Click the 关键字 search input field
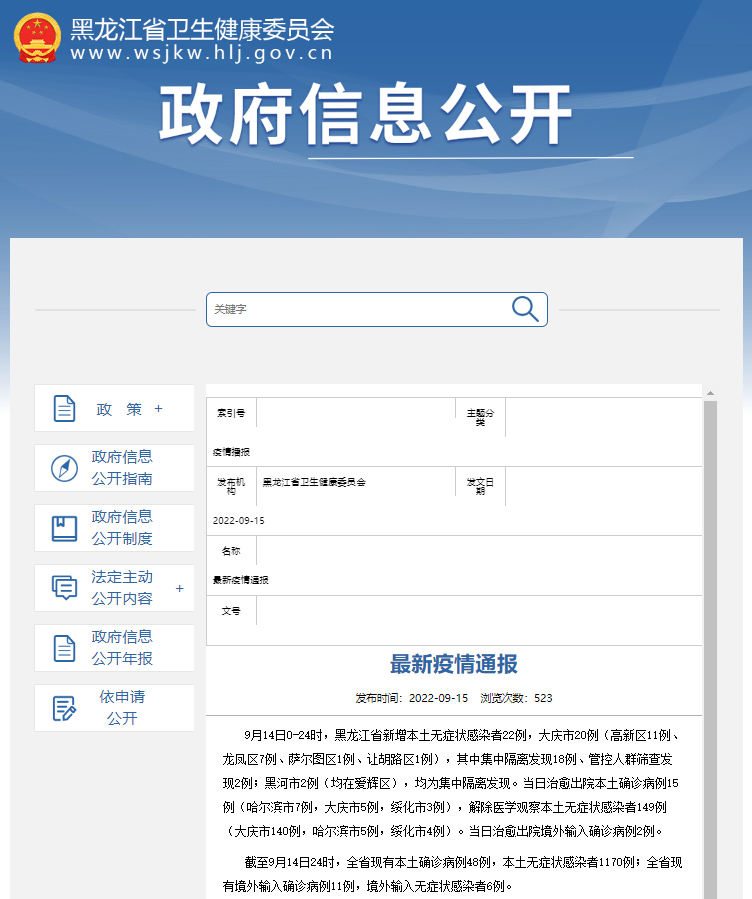 (x=355, y=309)
